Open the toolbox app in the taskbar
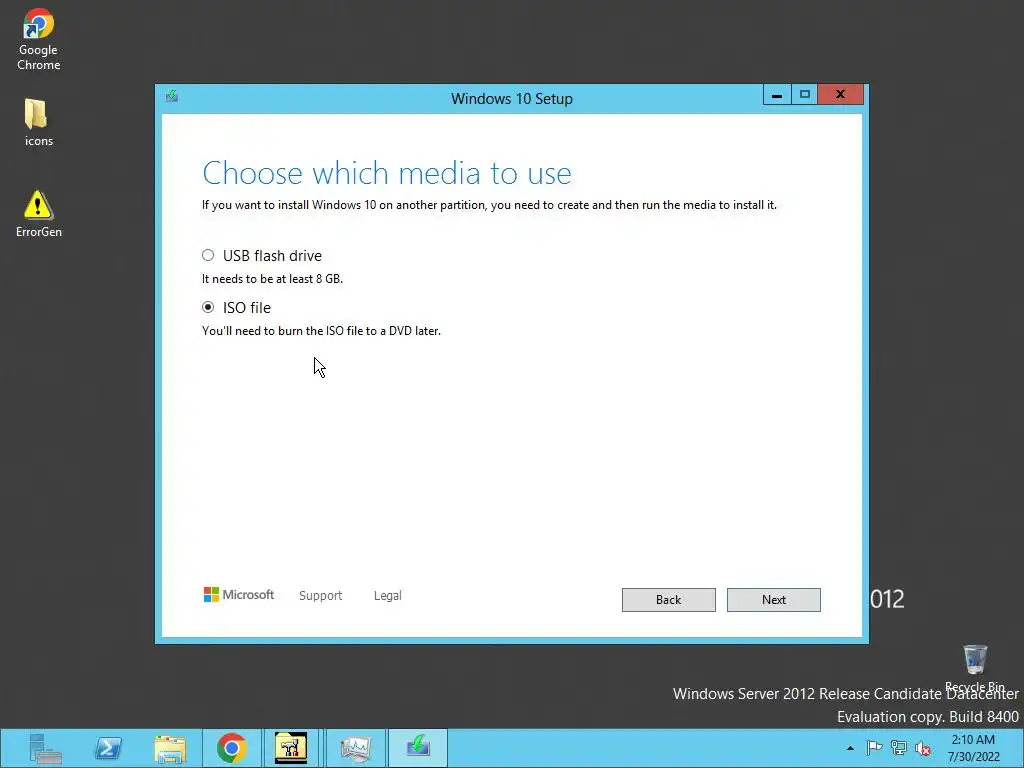The image size is (1024, 768). pos(291,748)
